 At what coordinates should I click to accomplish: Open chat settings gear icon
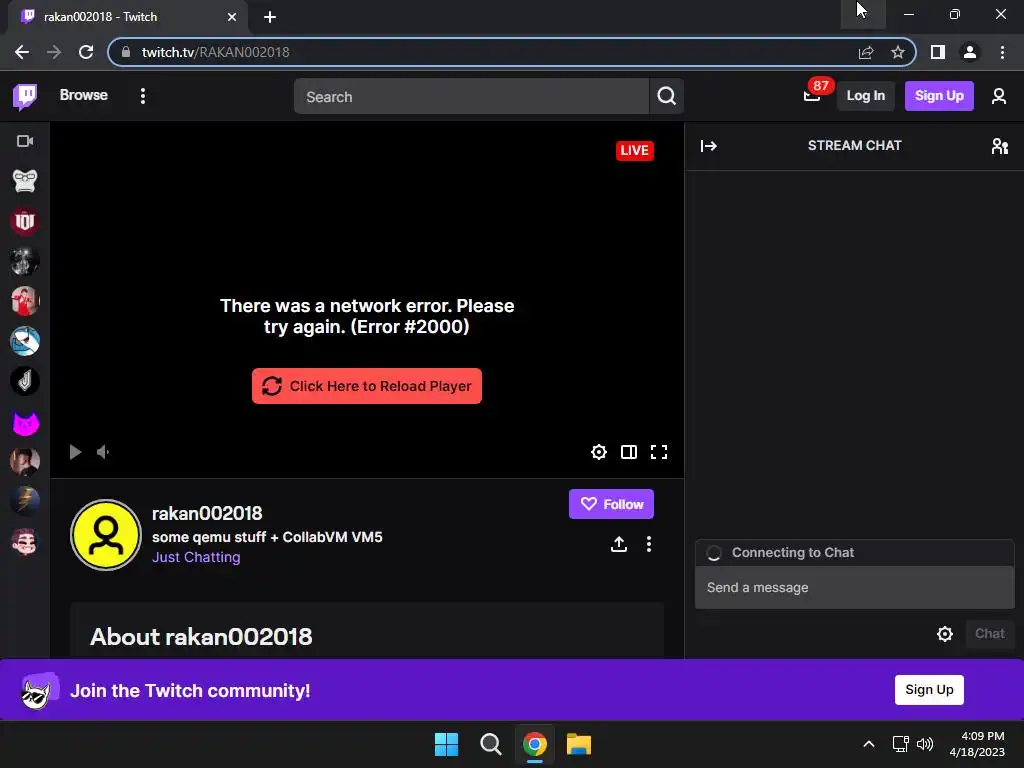[944, 633]
